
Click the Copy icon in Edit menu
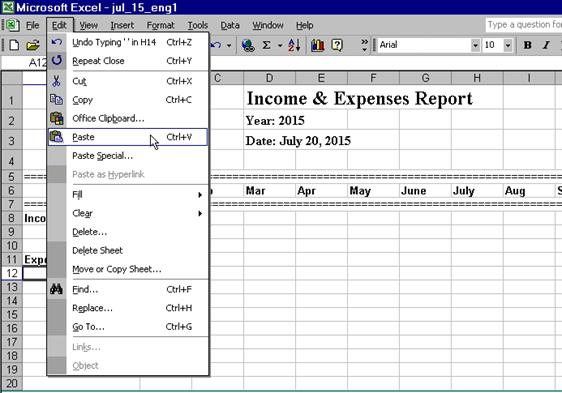pyautogui.click(x=56, y=100)
